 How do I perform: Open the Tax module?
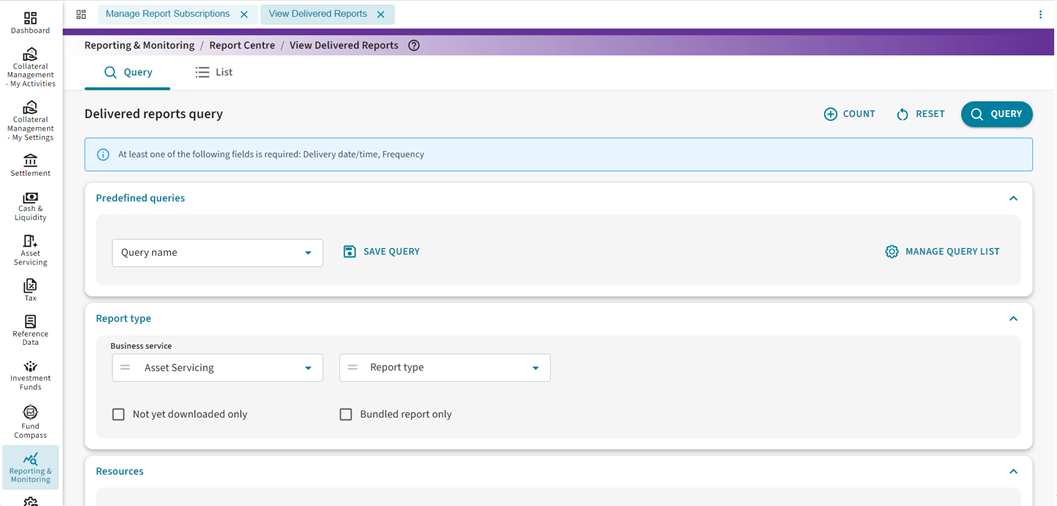[30, 290]
